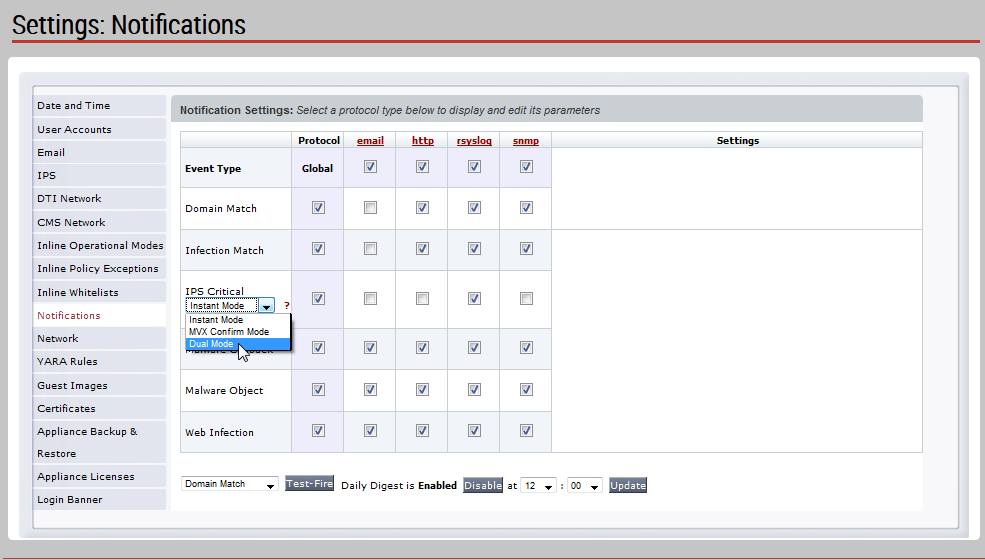This screenshot has height=560, width=985.
Task: Toggle Global snmp checkbox
Action: [526, 167]
